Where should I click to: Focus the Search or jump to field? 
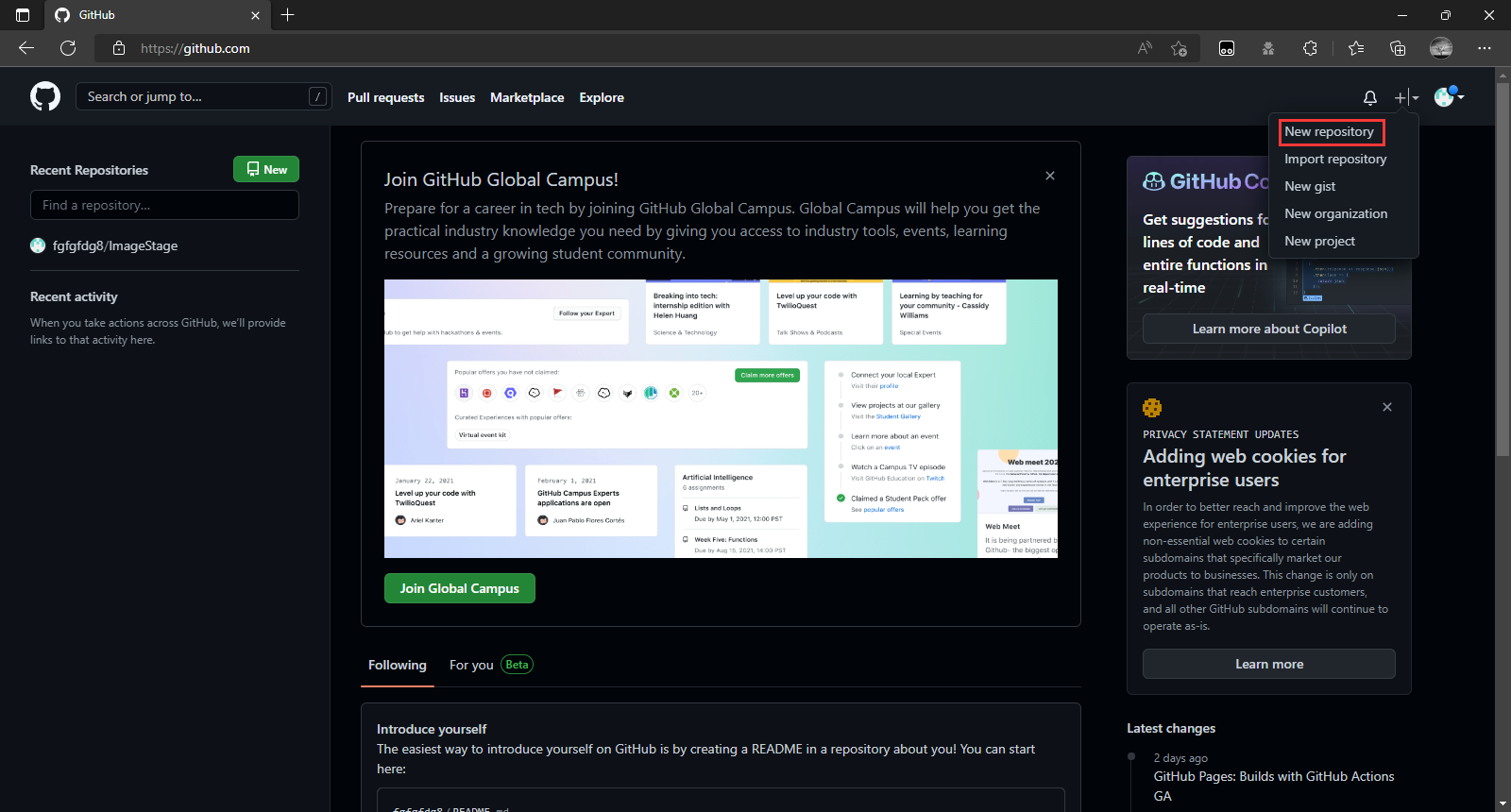click(203, 96)
